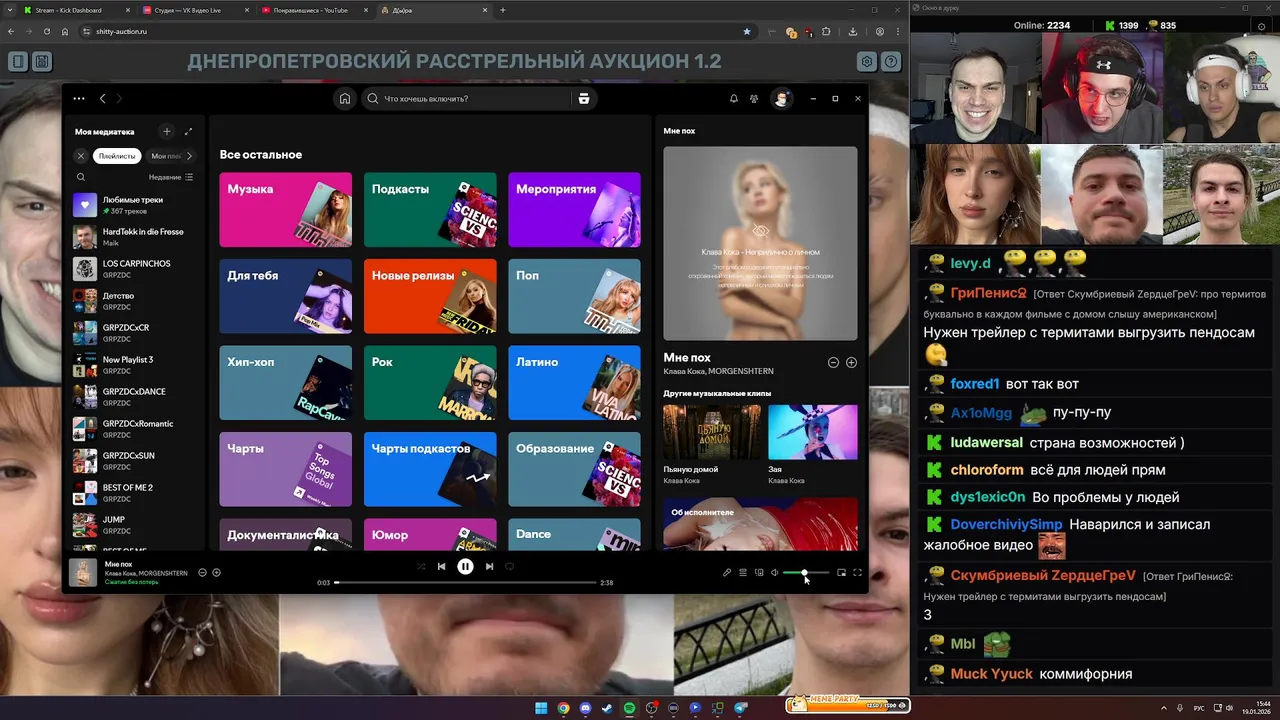Open the Browse icon in search bar
The height and width of the screenshot is (720, 1280).
click(584, 99)
